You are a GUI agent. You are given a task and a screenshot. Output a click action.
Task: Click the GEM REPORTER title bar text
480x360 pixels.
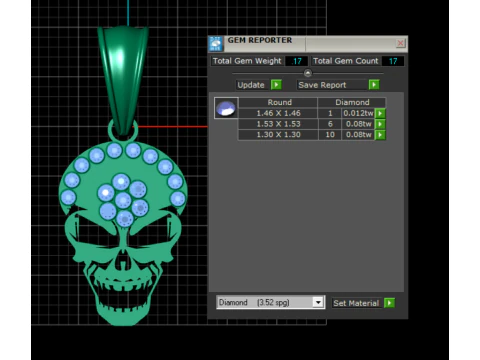[x=260, y=40]
